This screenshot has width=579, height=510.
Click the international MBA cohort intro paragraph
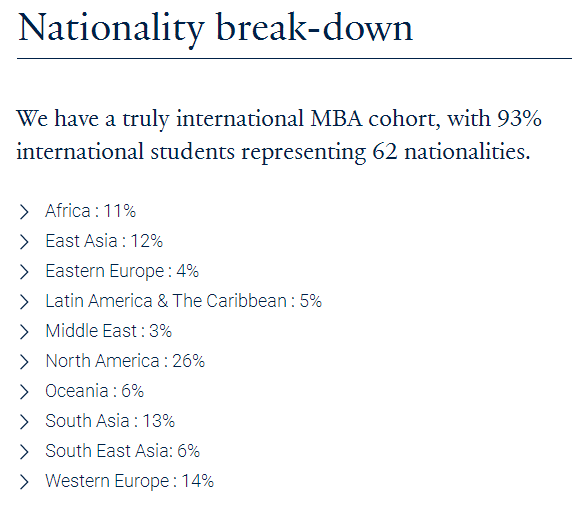click(279, 135)
